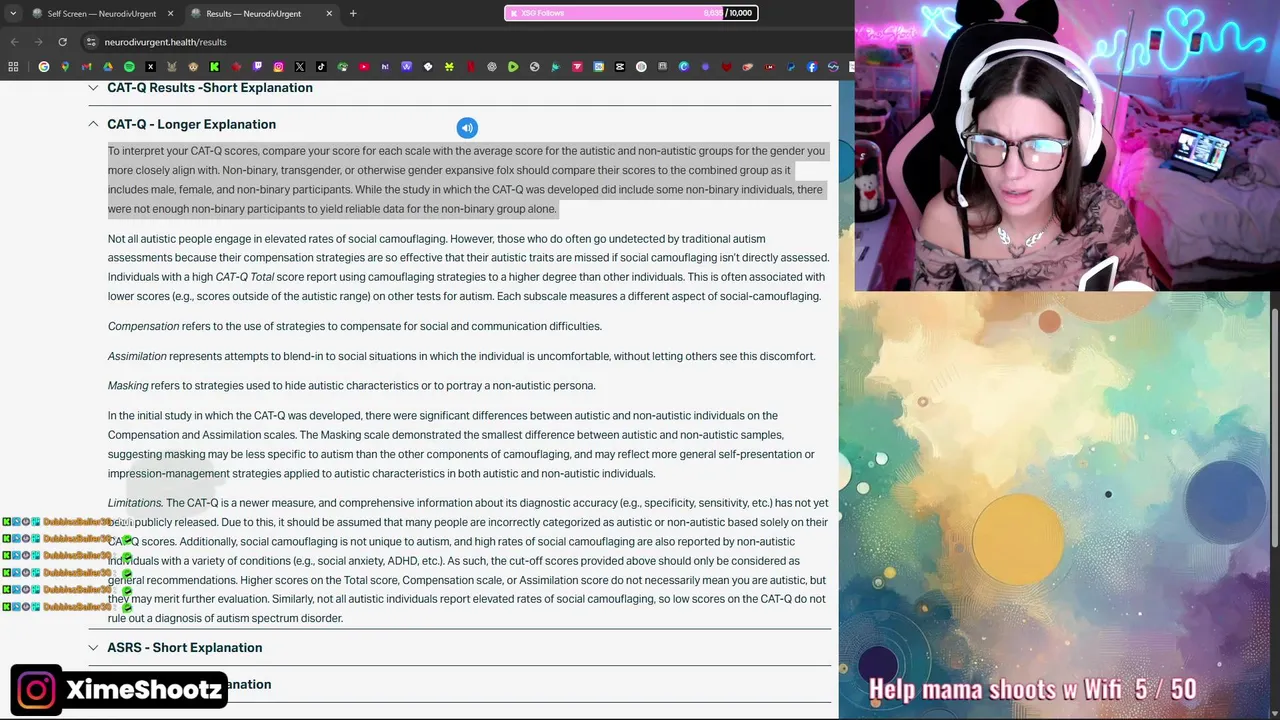Open the PayPal bookmark
The image size is (1280, 720).
[x=790, y=67]
